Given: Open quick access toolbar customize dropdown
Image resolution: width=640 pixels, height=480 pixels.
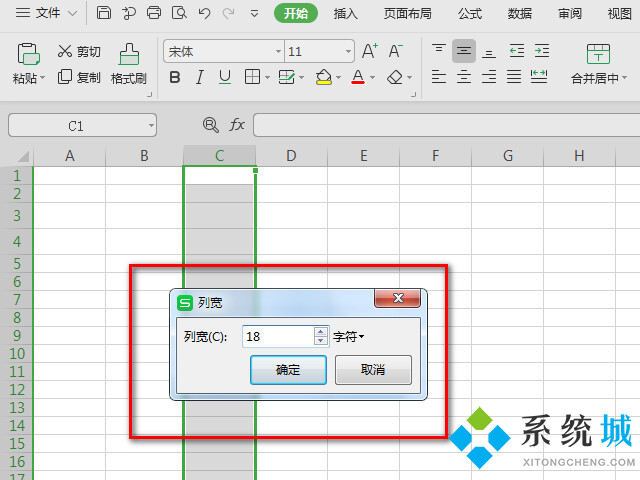Looking at the screenshot, I should pos(254,14).
